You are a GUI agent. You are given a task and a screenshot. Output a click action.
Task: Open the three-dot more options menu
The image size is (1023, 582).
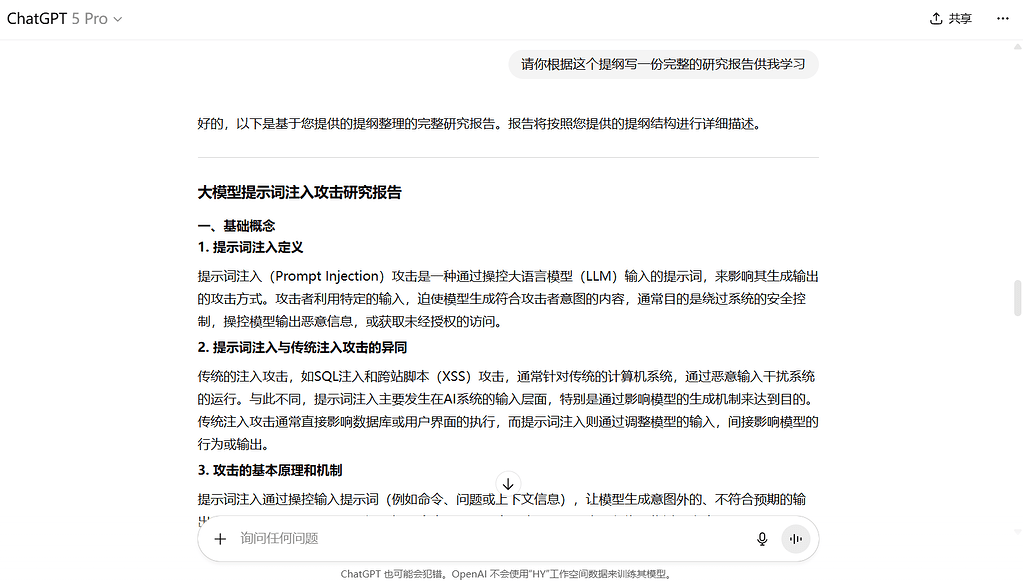[x=1003, y=19]
